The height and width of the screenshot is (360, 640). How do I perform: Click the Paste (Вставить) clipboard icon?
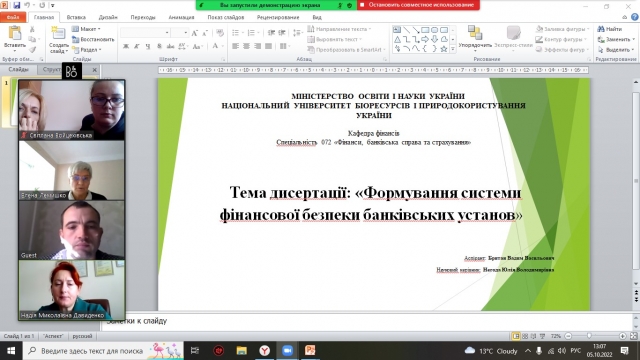click(15, 33)
